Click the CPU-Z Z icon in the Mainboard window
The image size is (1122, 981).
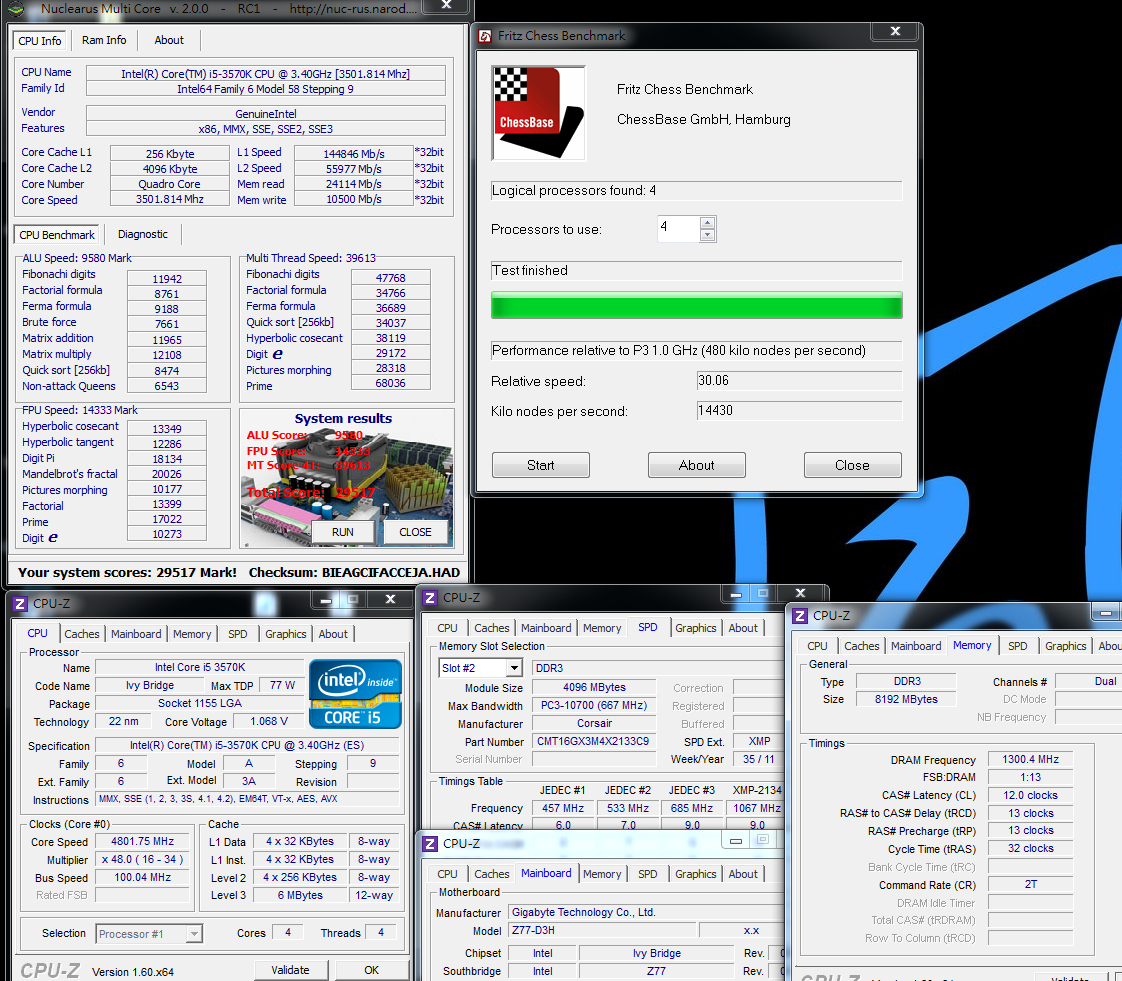tap(430, 844)
